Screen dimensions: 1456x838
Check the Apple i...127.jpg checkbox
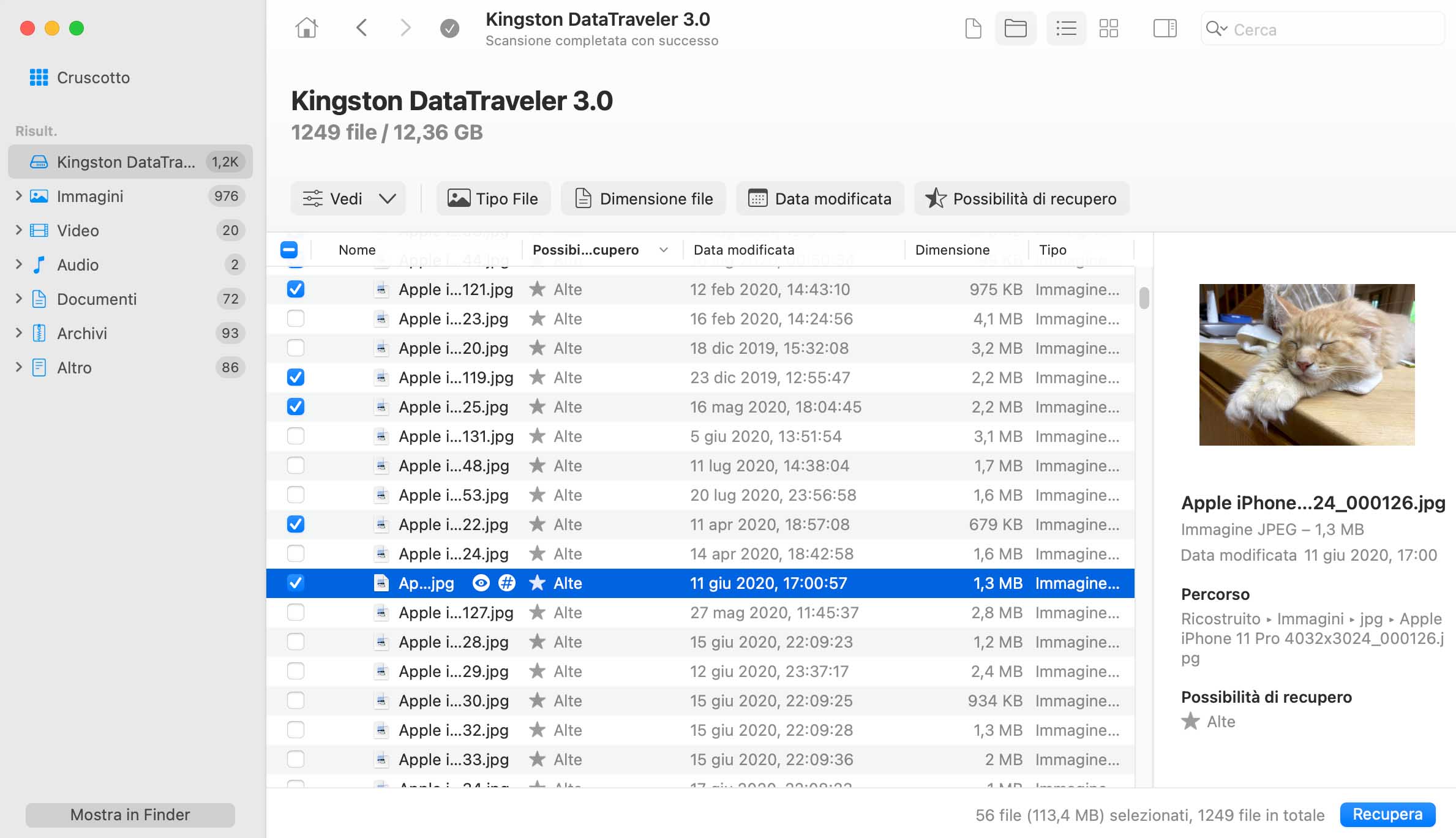point(296,612)
